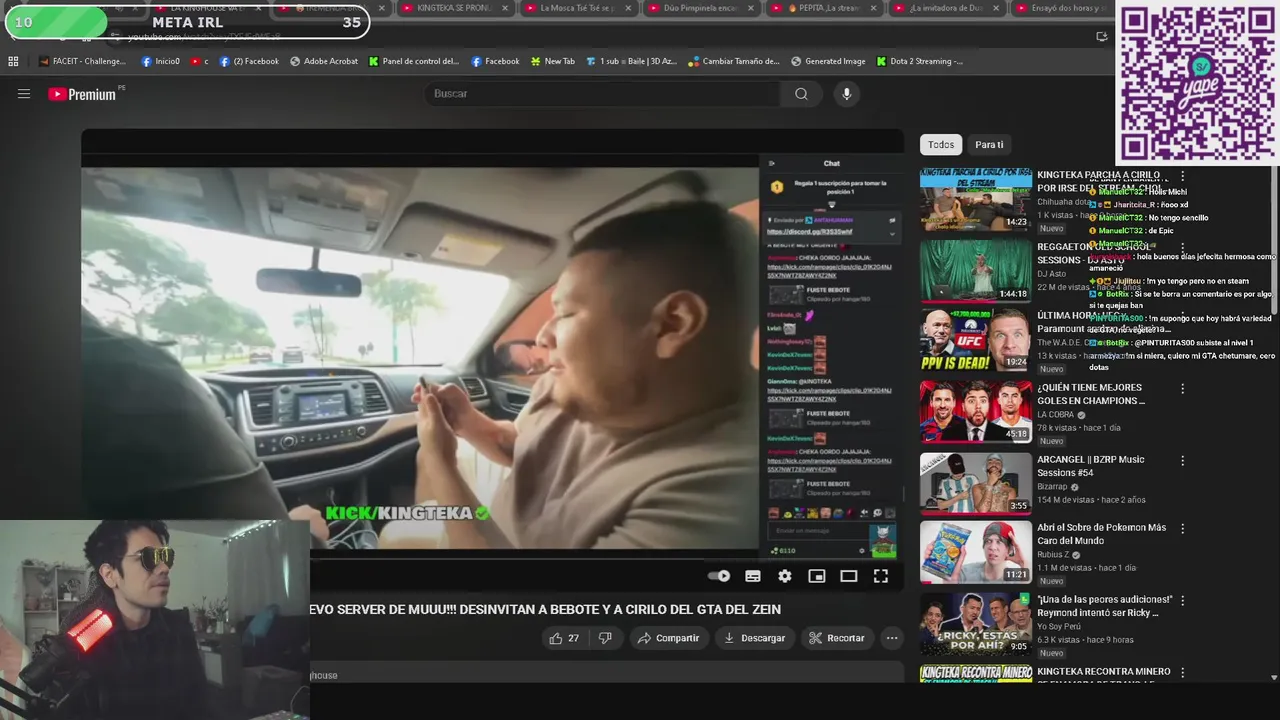Open the player settings gear
1280x720 pixels.
pyautogui.click(x=785, y=576)
